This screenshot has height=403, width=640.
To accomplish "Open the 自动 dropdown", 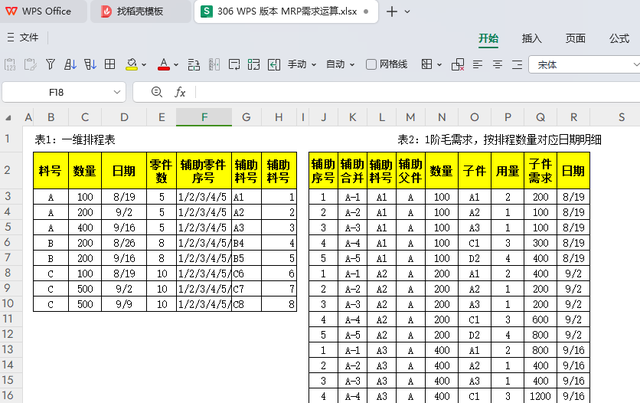I will tap(340, 65).
